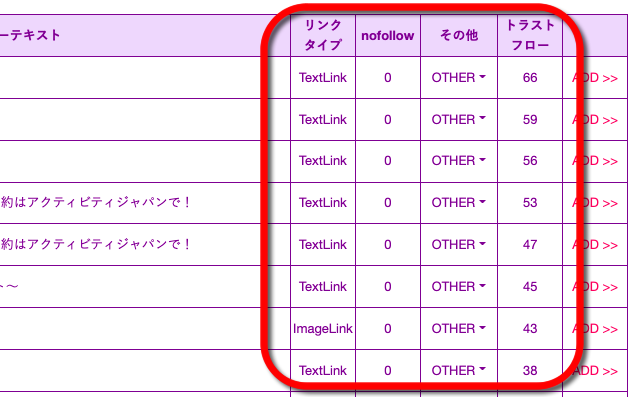Open the OTHER dropdown in the row with trust flow 56
640x397 pixels.
point(459,161)
